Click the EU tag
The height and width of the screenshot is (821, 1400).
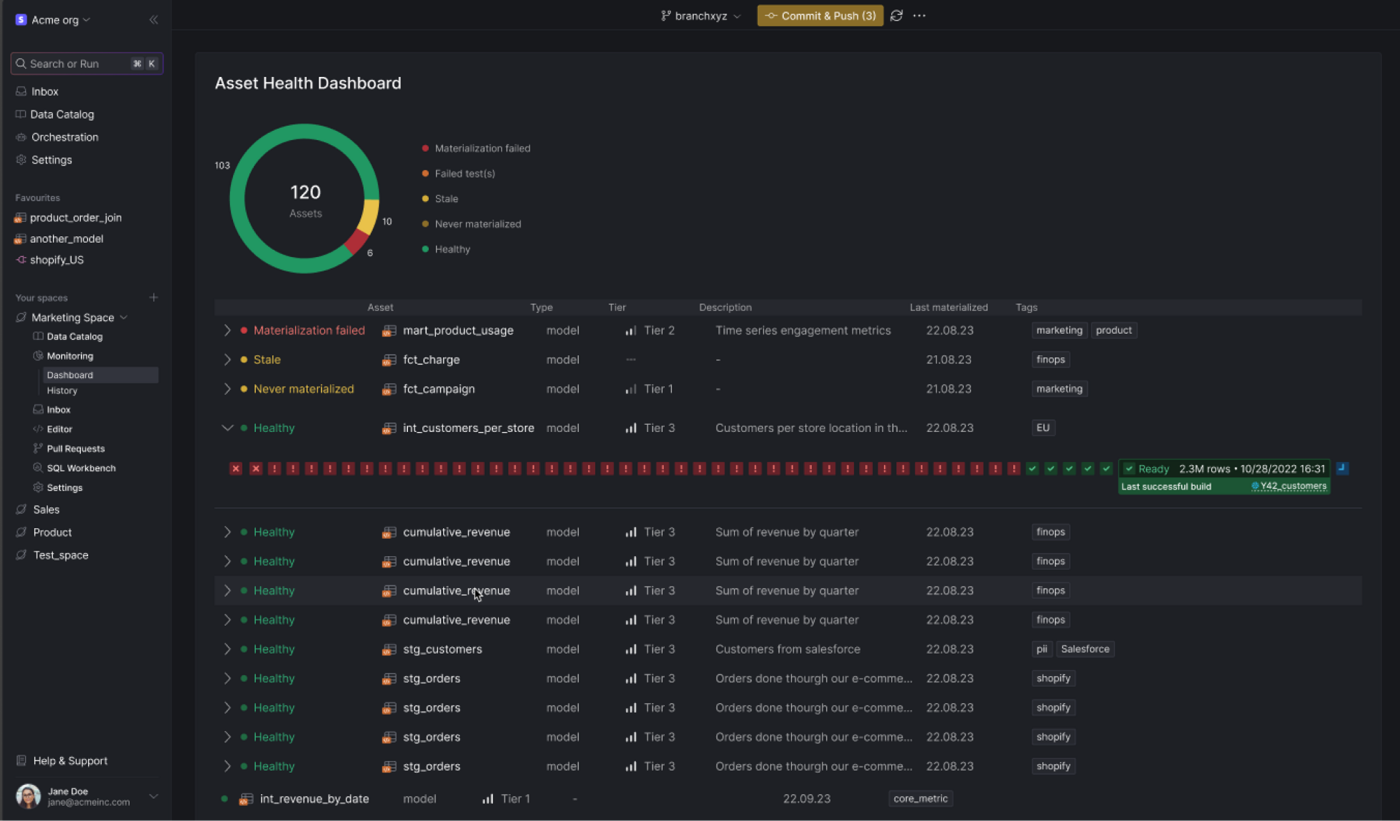[x=1043, y=428]
